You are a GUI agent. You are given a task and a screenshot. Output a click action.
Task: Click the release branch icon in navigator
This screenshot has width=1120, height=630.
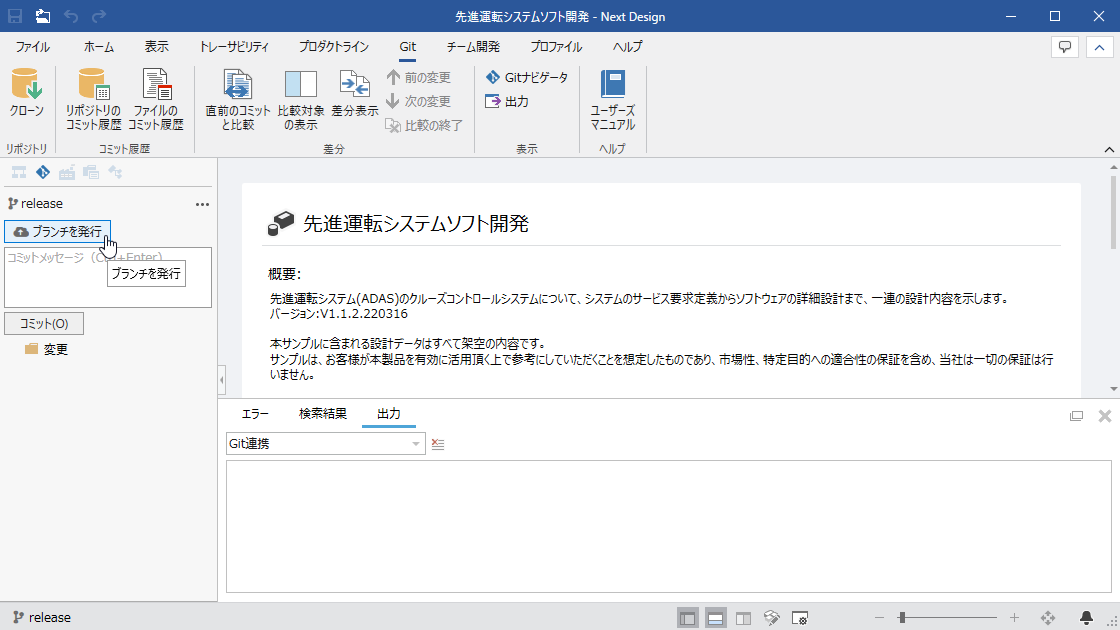click(x=12, y=204)
